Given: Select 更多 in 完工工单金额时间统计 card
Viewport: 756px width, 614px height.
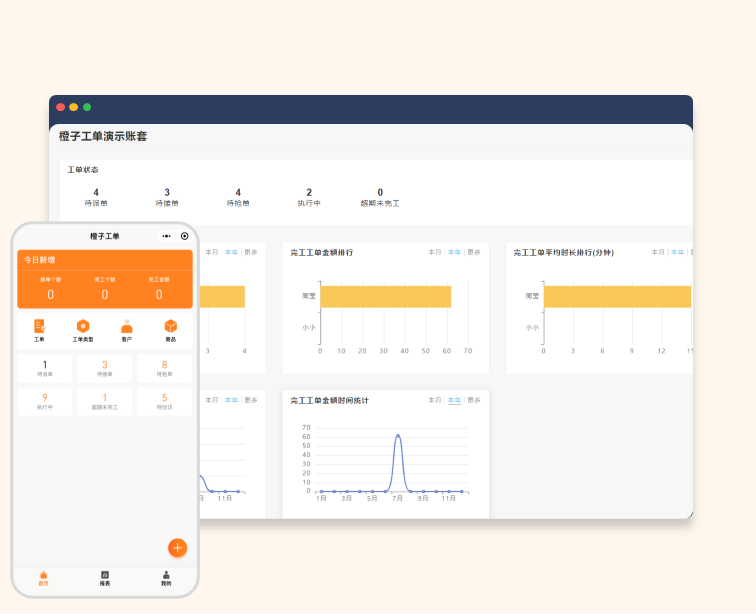Looking at the screenshot, I should click(474, 400).
